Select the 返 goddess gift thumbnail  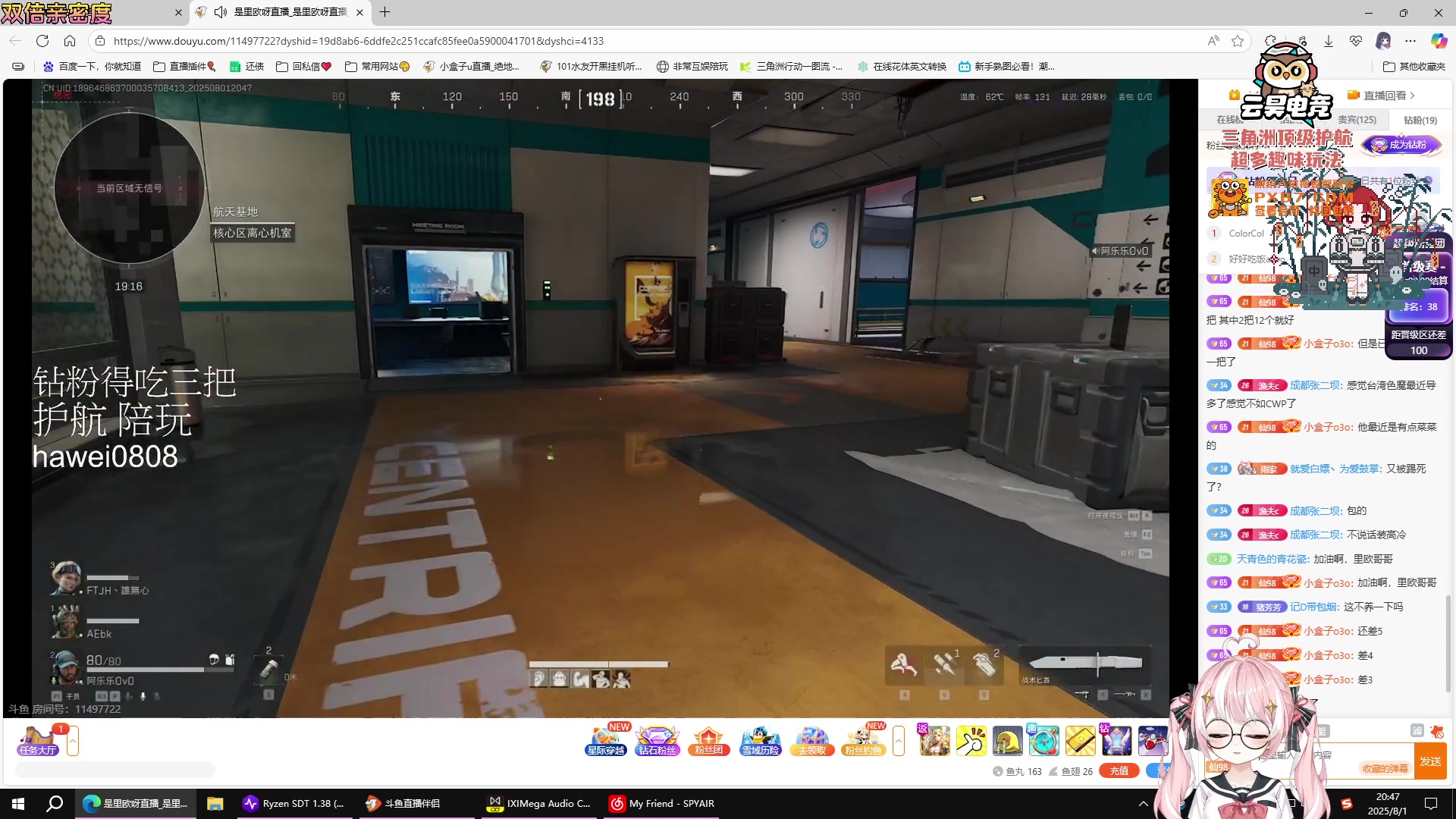pos(934,741)
